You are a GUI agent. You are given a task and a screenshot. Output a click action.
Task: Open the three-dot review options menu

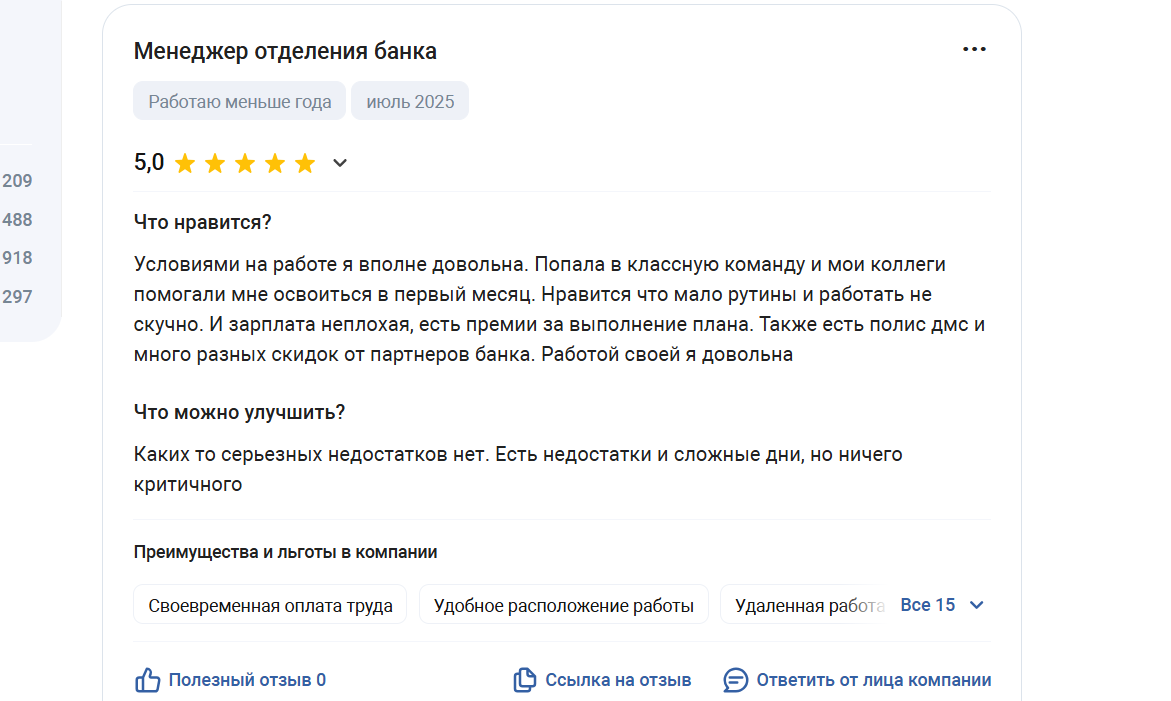coord(974,49)
